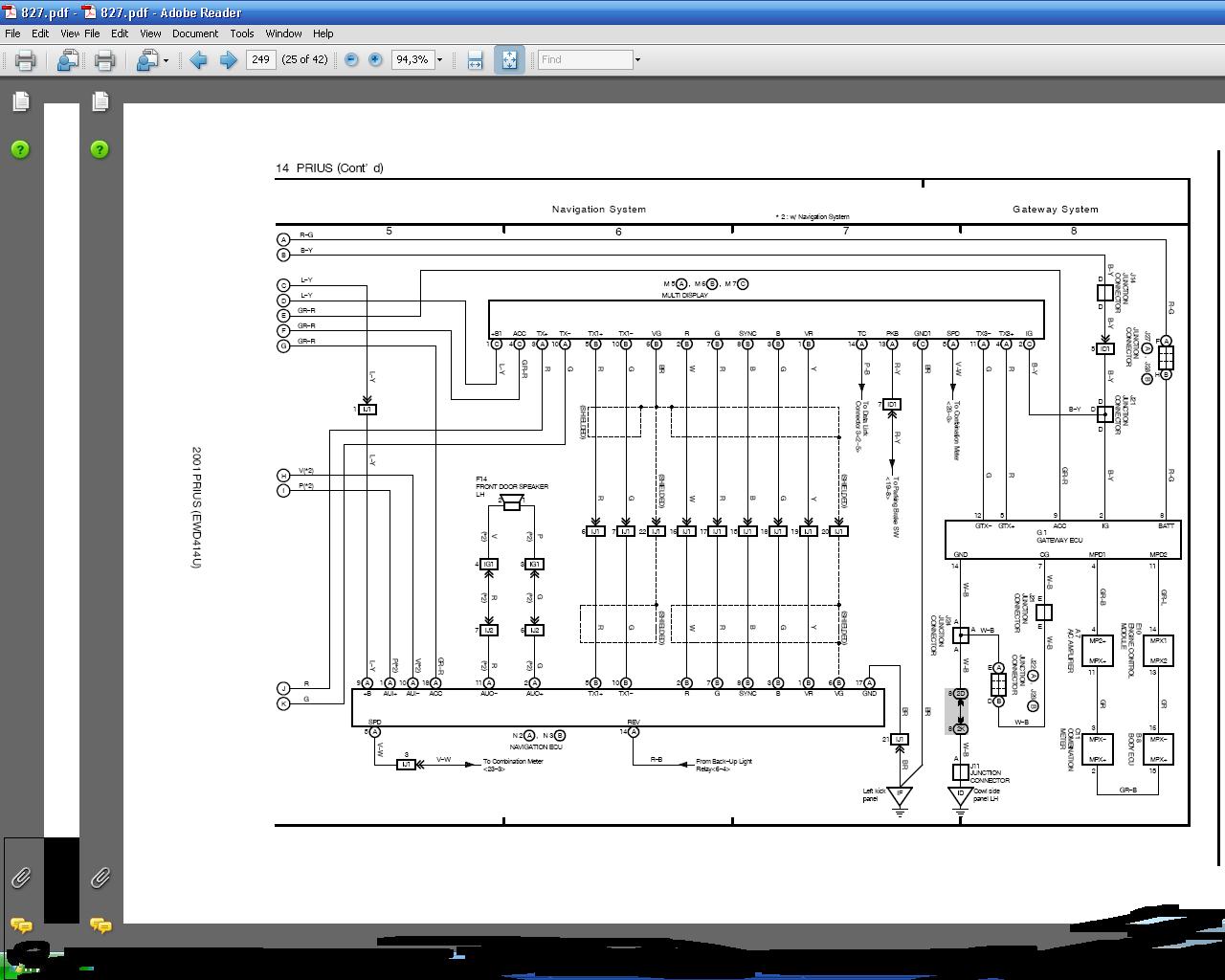Viewport: 1225px width, 980px height.
Task: Open the right-hand Comments speech bubble icon
Action: pos(100,924)
